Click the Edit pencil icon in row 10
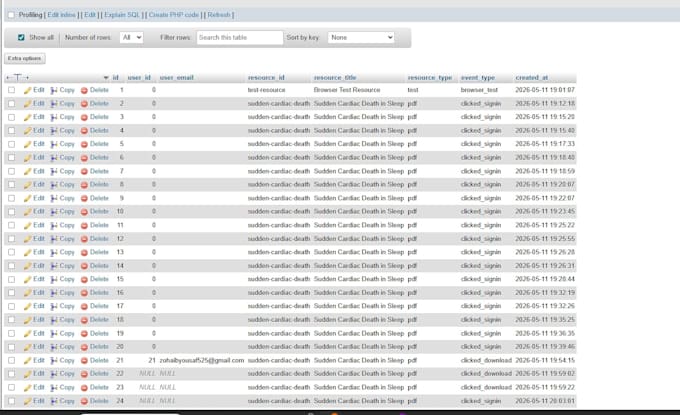Image resolution: width=680 pixels, height=415 pixels. (28, 212)
